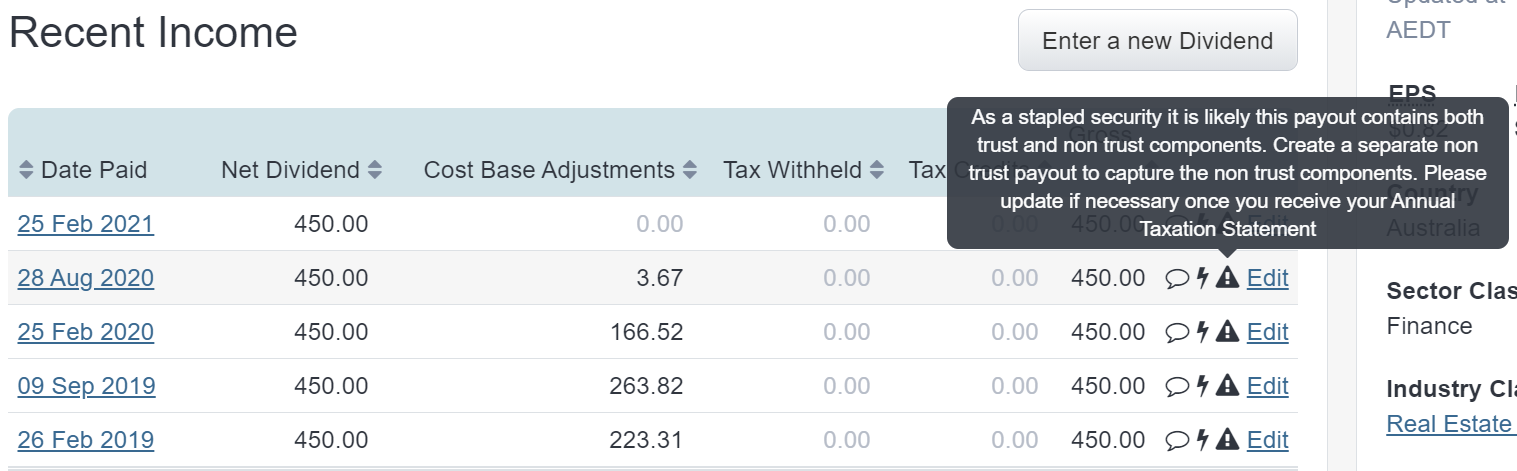The height and width of the screenshot is (471, 1517).
Task: Click the 166.52 cost base adjustment value
Action: point(647,332)
